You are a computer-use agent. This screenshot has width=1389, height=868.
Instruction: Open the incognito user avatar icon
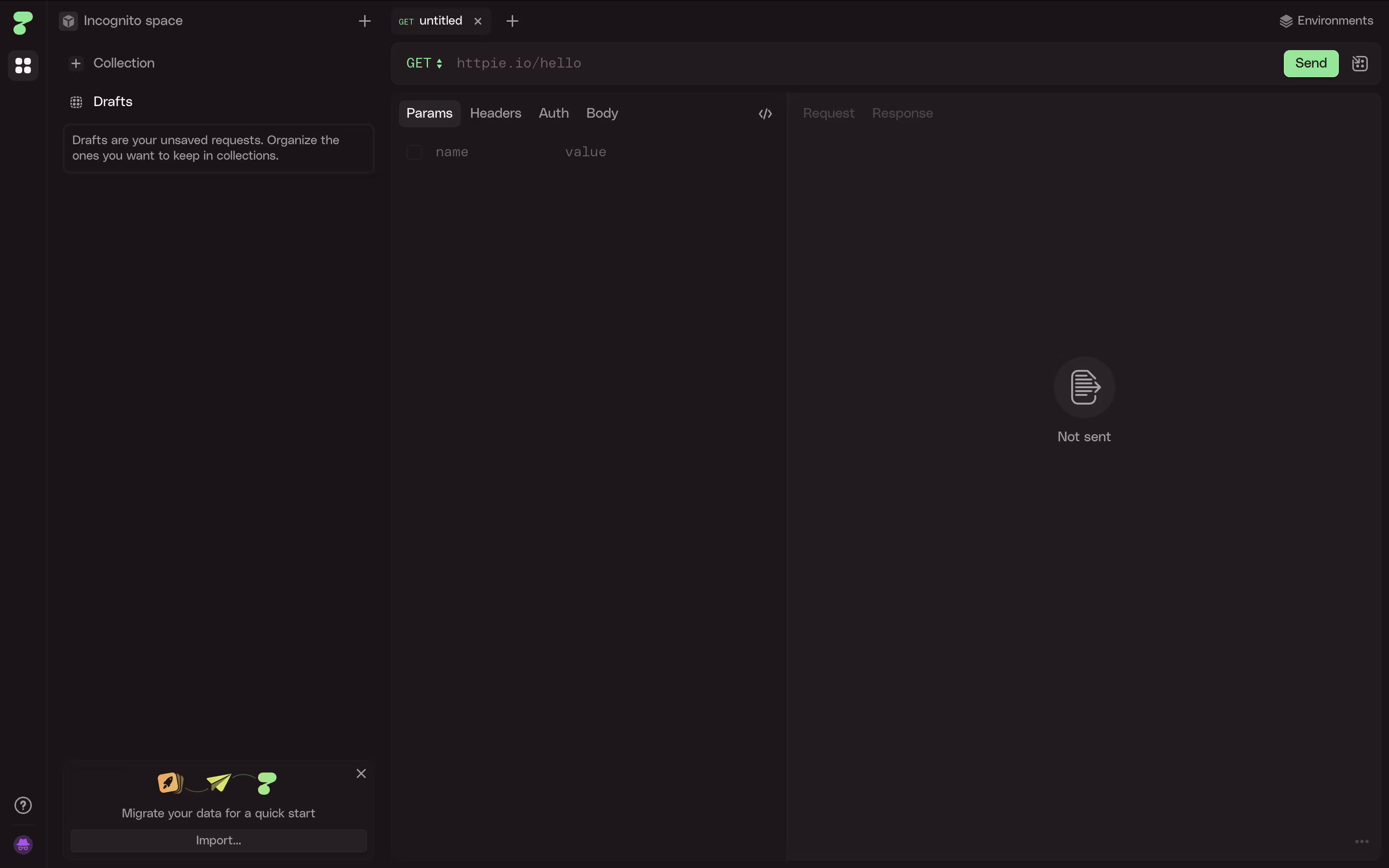(x=23, y=844)
